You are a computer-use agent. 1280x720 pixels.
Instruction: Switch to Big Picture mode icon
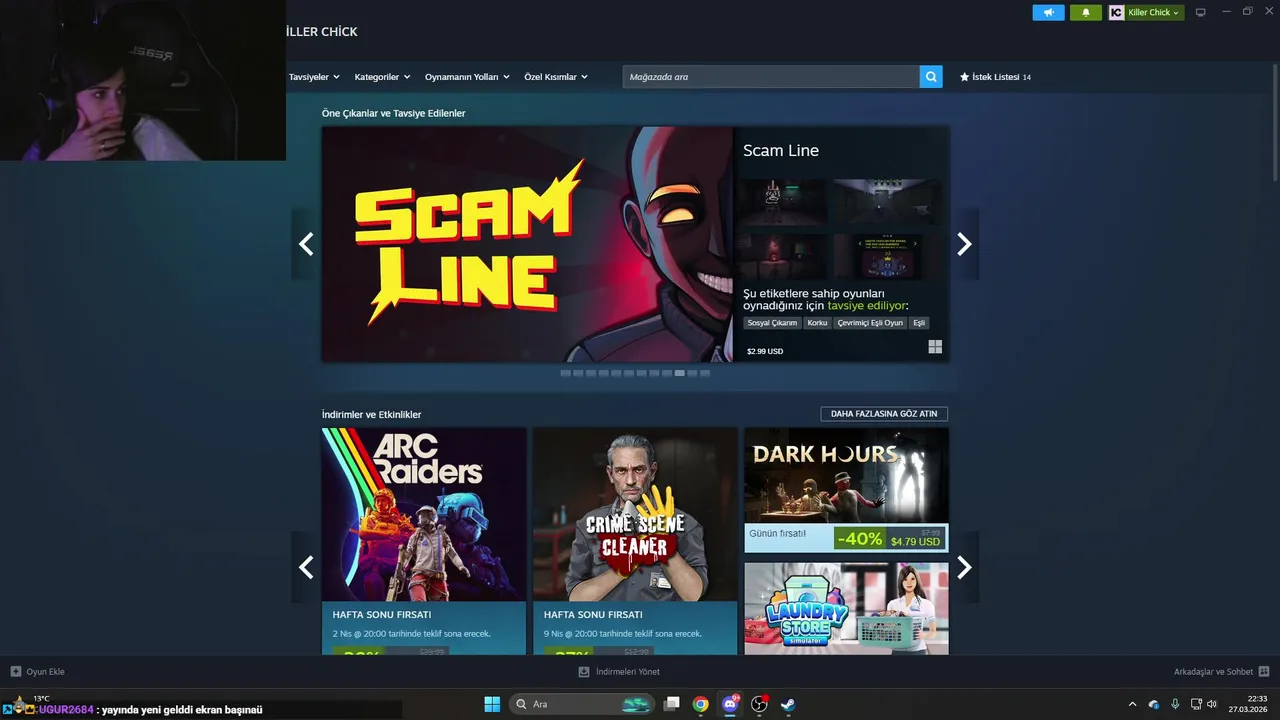1201,12
